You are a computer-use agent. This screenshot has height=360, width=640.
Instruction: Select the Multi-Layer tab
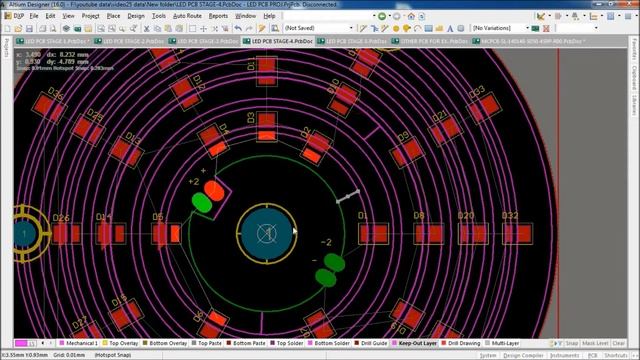(502, 343)
